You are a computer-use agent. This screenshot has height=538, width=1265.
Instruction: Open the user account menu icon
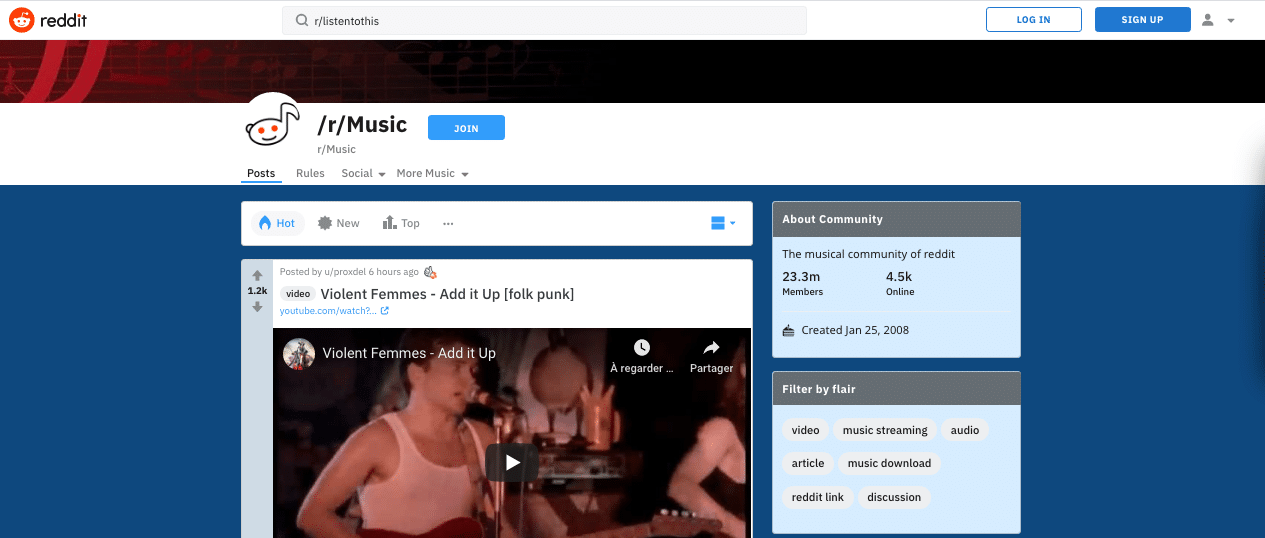[x=1208, y=20]
